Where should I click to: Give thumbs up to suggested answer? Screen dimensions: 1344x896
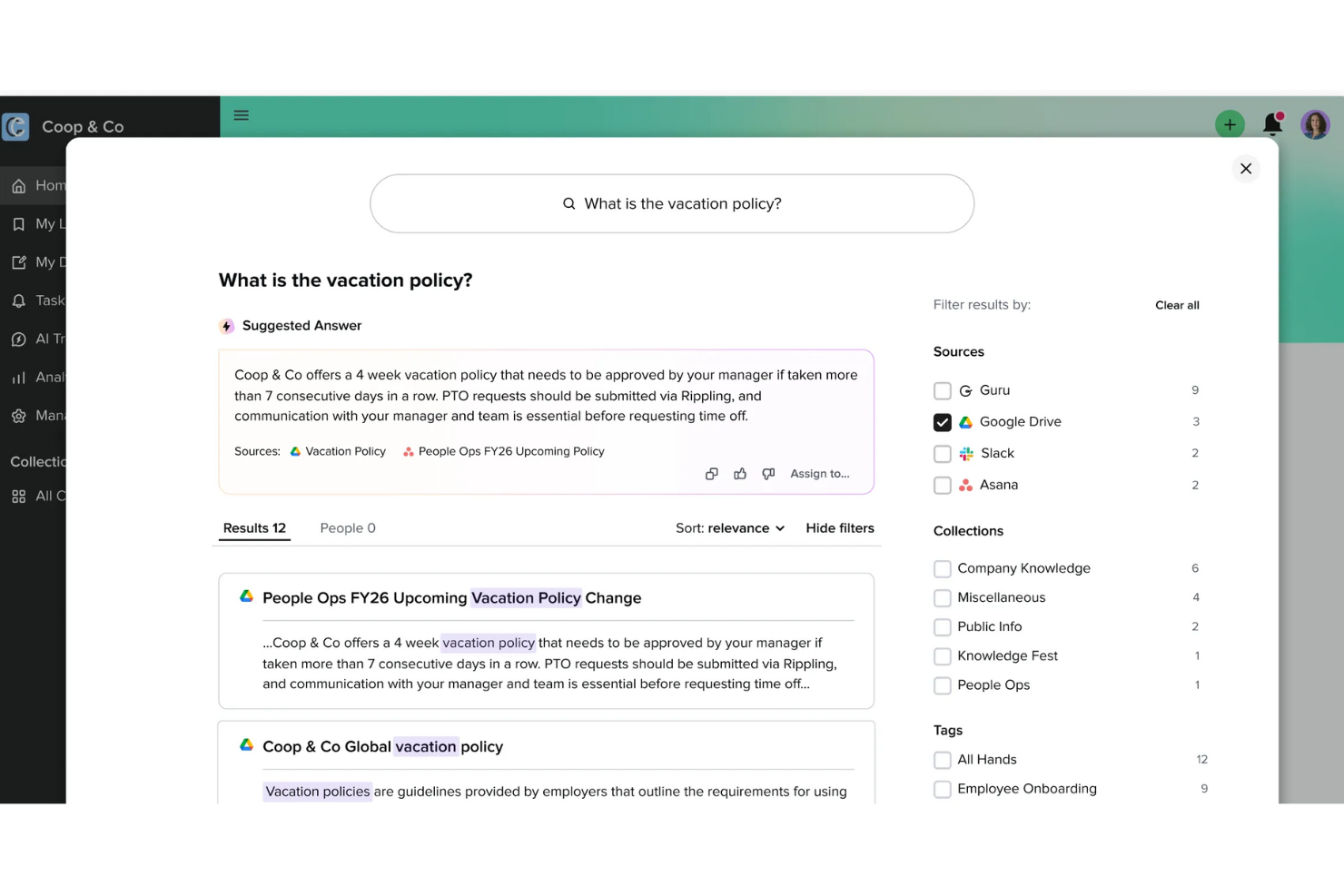click(740, 474)
